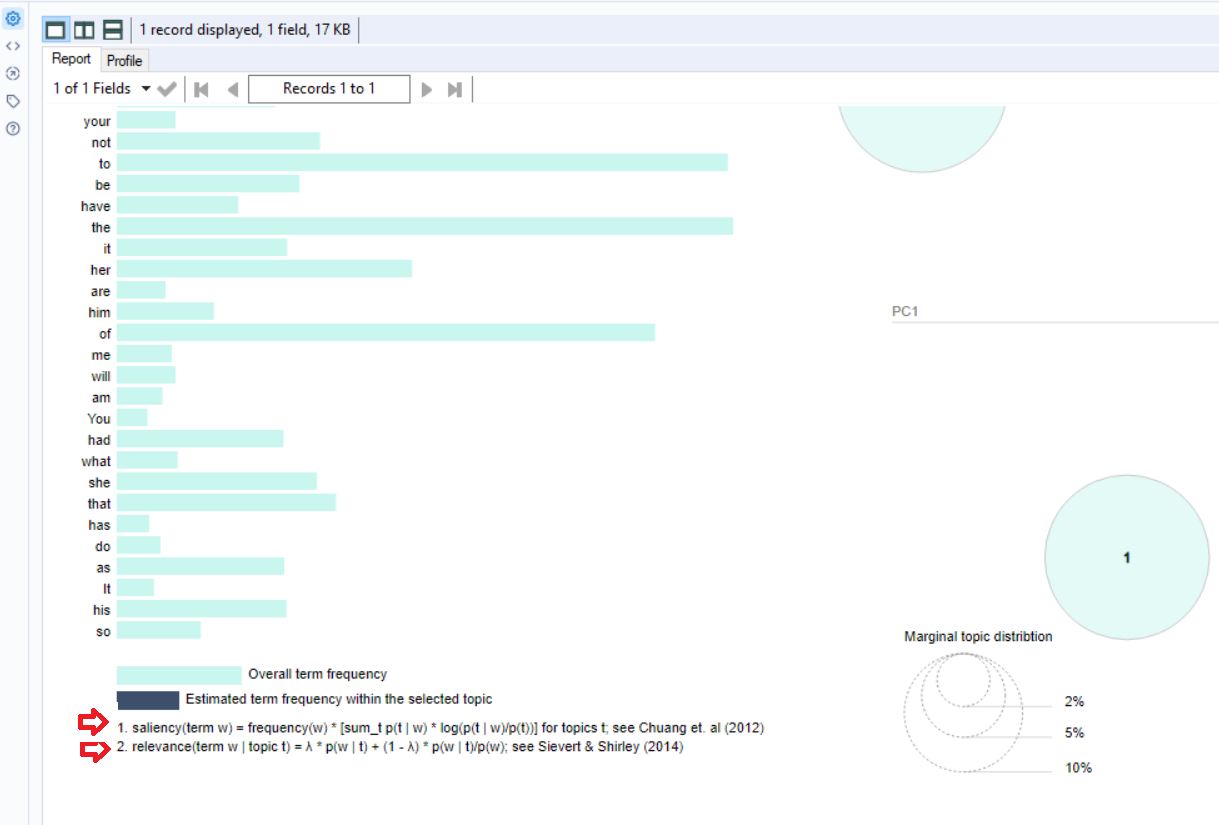Click the tag icon in the left sidebar
This screenshot has width=1219, height=825.
(13, 101)
